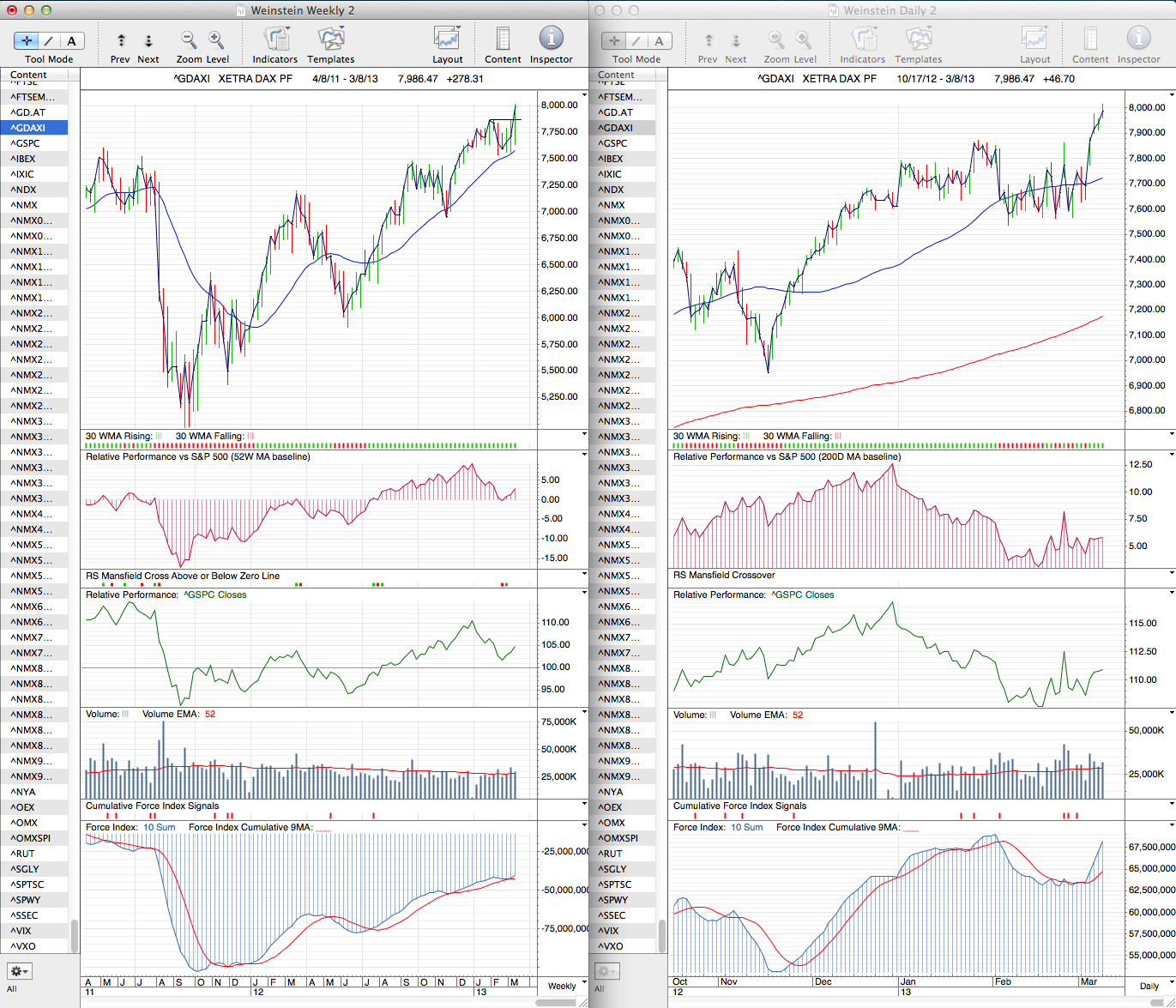Open the Templates toolbar menu
The height and width of the screenshot is (1008, 1176).
330,39
